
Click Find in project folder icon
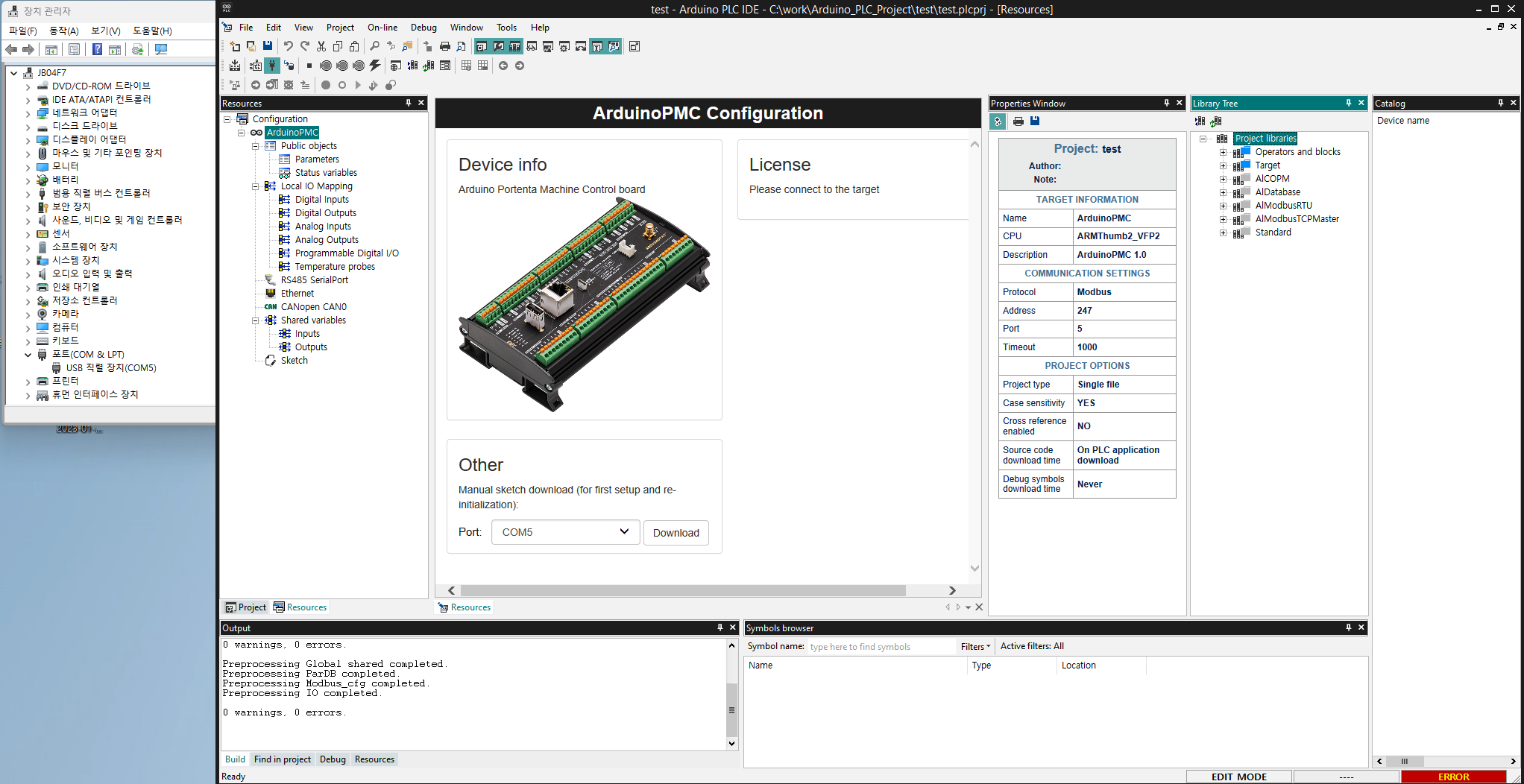(408, 46)
